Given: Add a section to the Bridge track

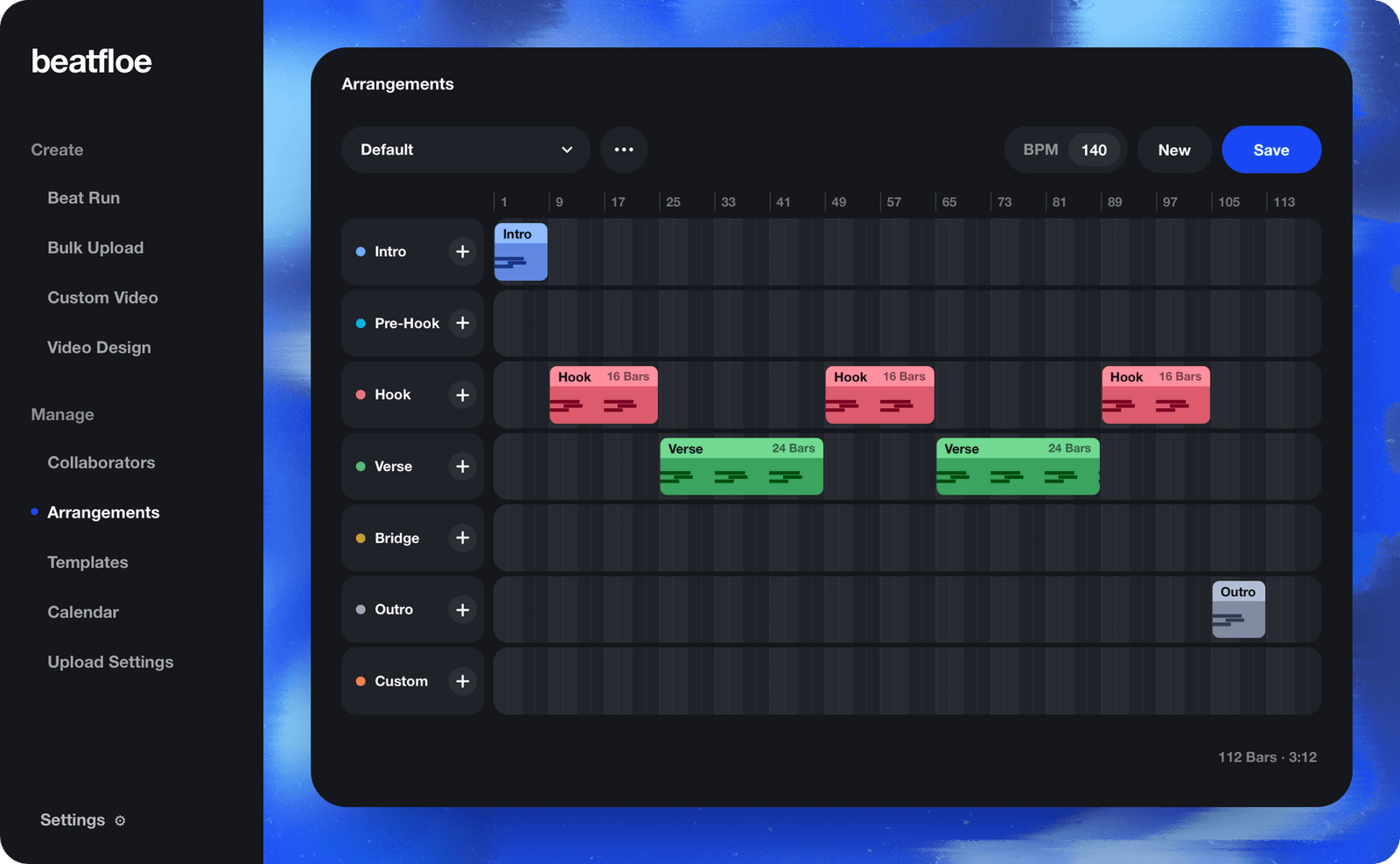Looking at the screenshot, I should (463, 537).
